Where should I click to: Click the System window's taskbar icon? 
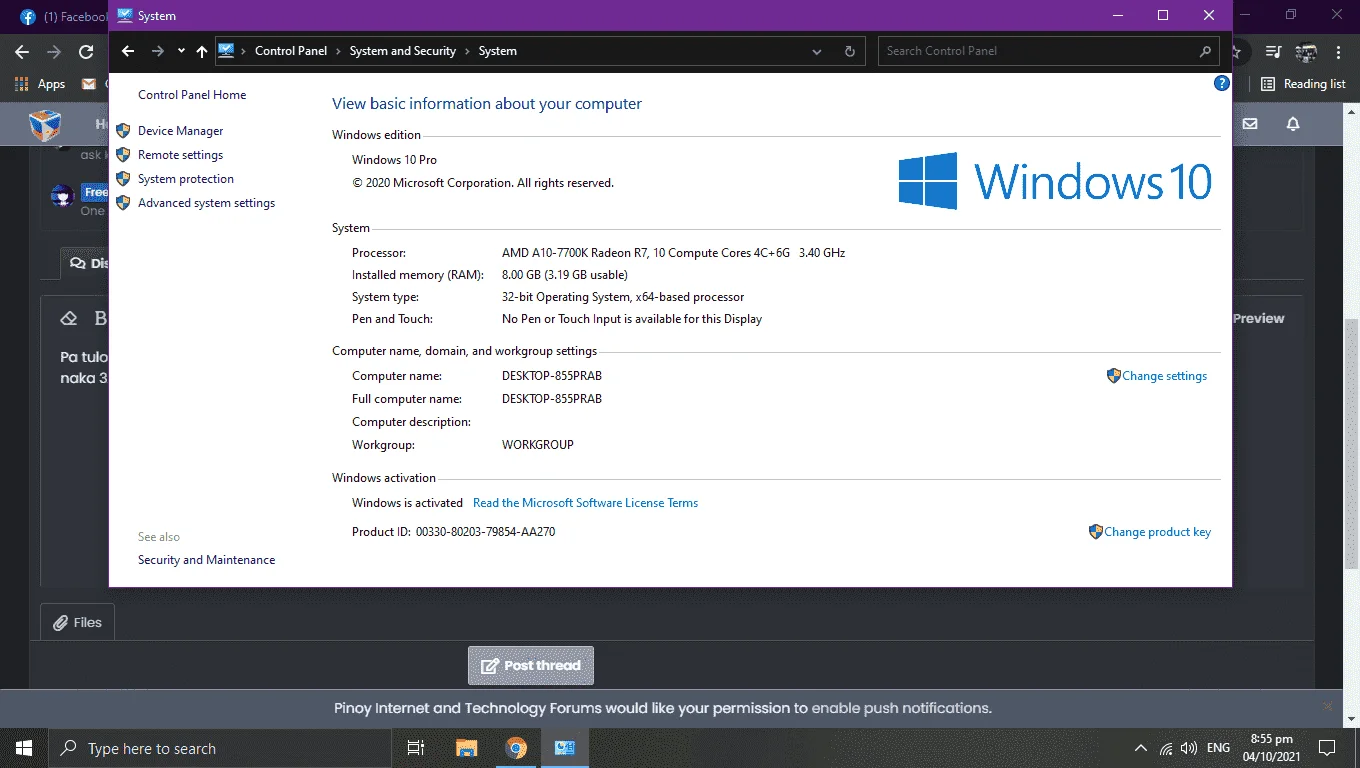[565, 748]
